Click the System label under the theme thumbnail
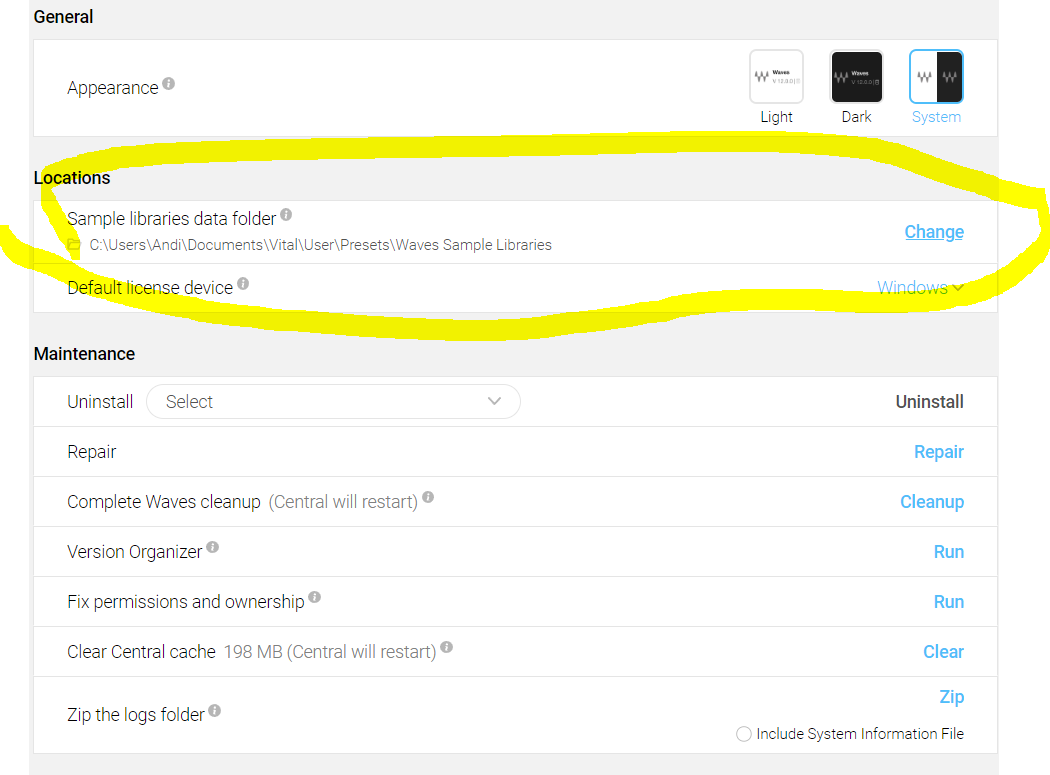1050x775 pixels. (x=936, y=117)
